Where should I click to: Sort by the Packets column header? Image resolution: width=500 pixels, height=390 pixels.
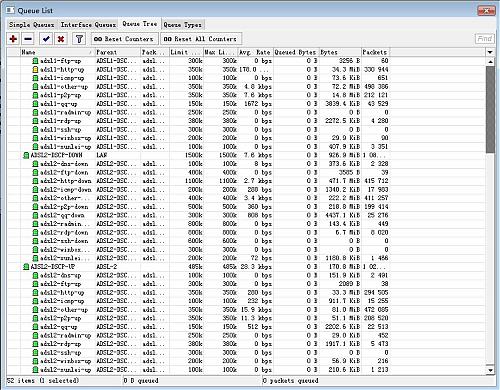tap(375, 52)
